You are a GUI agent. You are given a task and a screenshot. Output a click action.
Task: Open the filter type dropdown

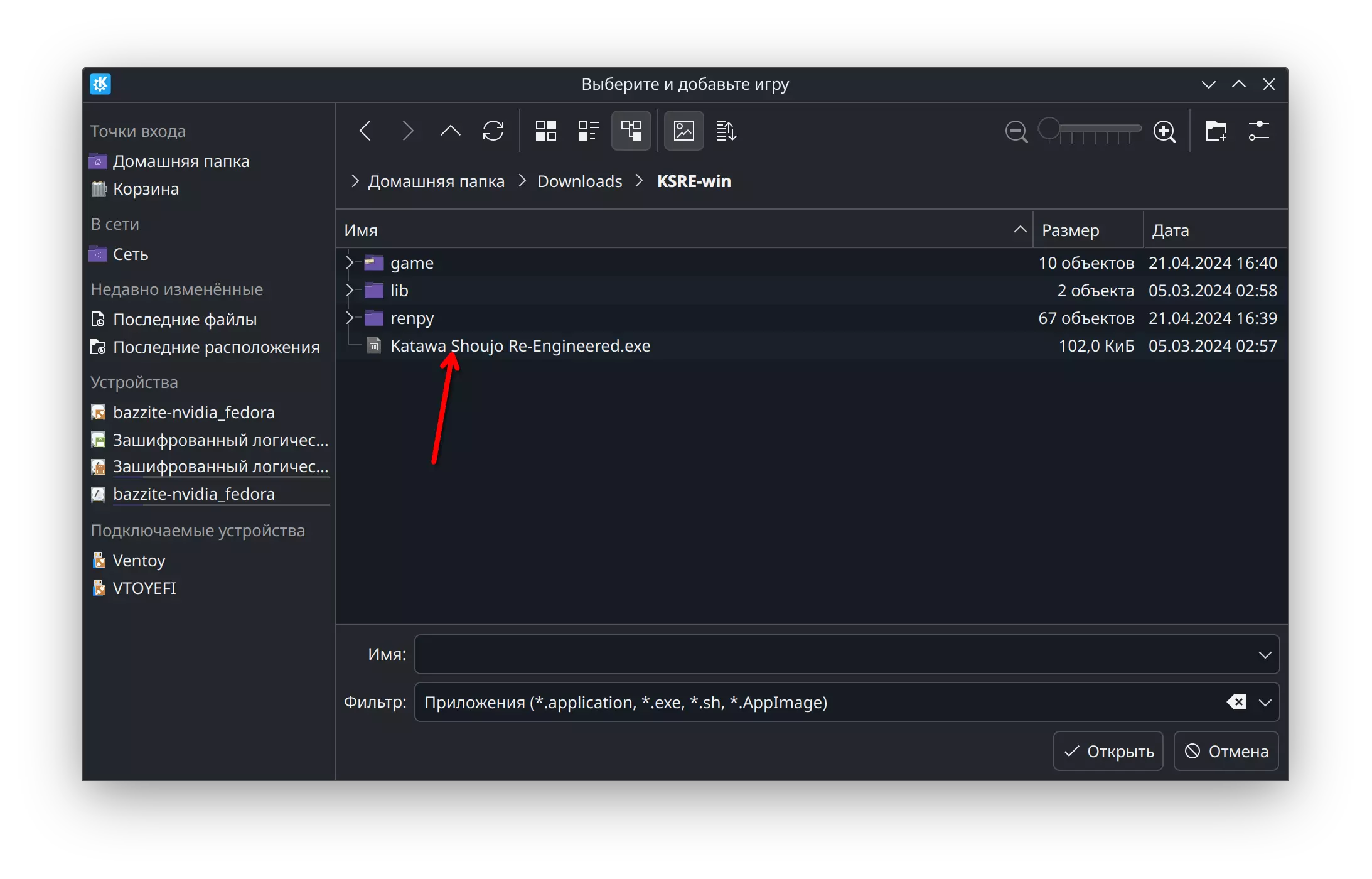tap(1265, 703)
